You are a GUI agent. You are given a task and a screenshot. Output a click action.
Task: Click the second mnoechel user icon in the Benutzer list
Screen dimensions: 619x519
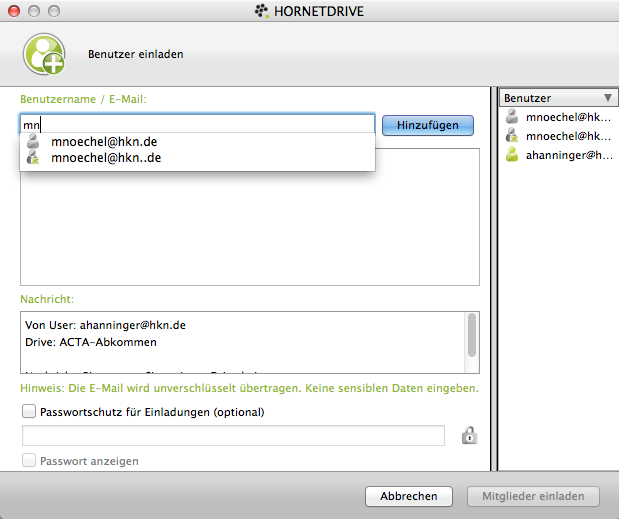click(512, 136)
